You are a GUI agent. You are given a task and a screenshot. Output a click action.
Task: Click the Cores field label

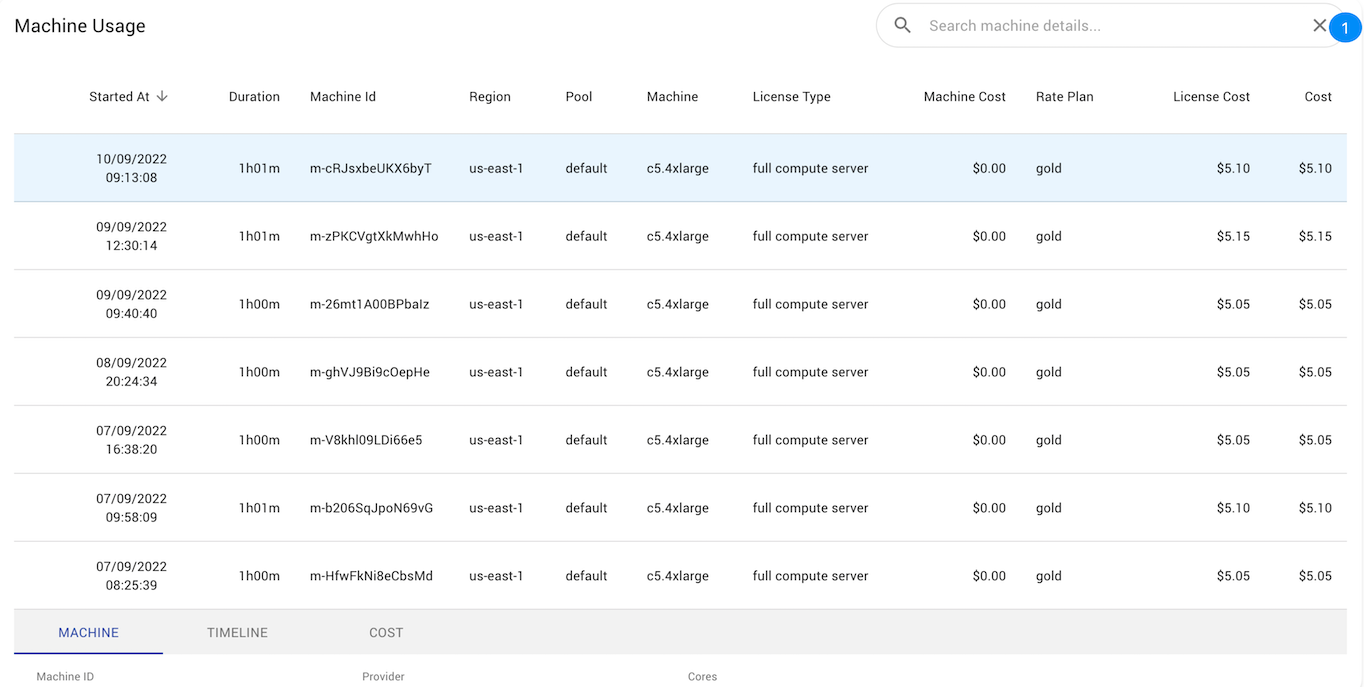point(703,677)
